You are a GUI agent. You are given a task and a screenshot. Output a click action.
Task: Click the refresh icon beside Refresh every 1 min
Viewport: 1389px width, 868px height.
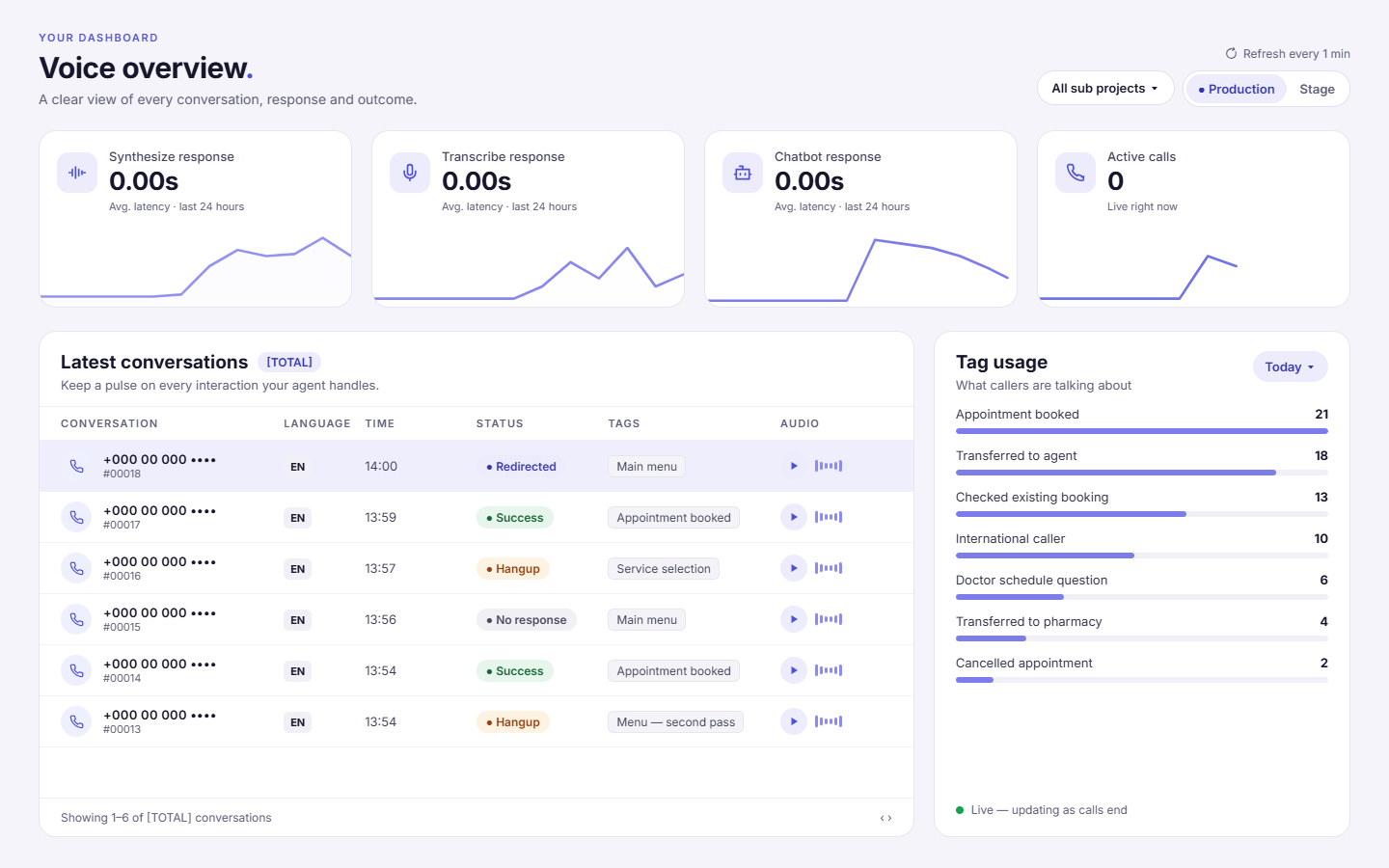tap(1231, 54)
